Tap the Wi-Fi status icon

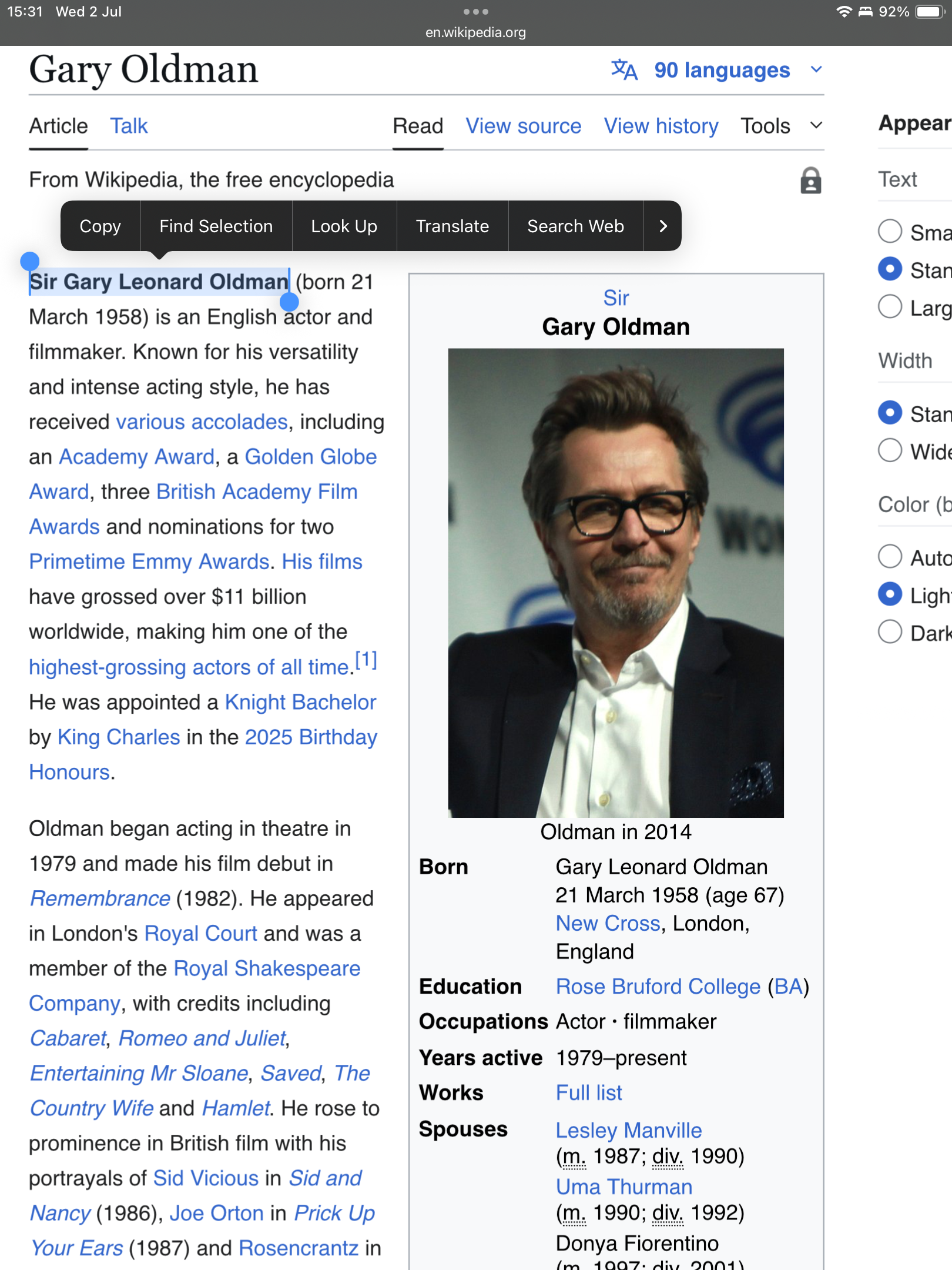click(844, 12)
